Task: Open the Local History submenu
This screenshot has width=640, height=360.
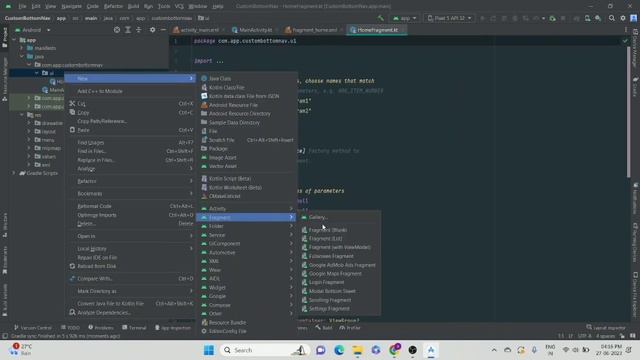Action: coord(131,249)
